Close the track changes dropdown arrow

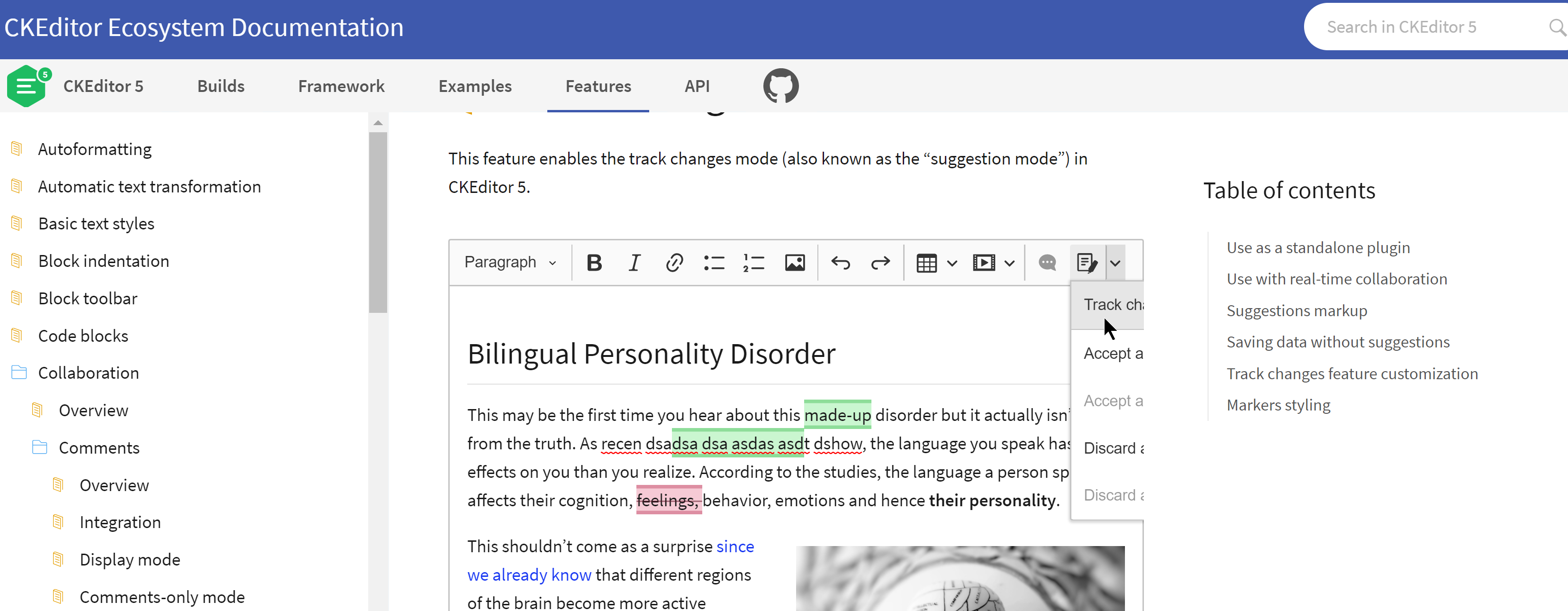[1115, 263]
